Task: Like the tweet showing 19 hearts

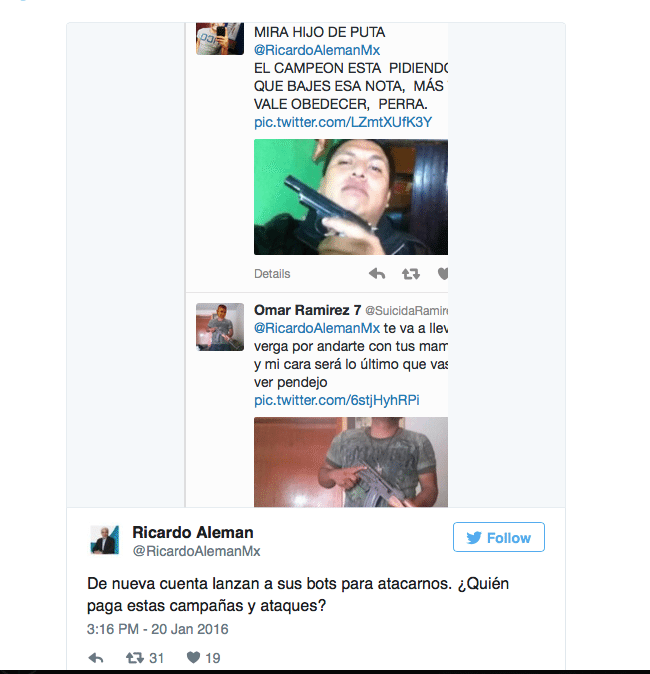Action: pyautogui.click(x=193, y=657)
